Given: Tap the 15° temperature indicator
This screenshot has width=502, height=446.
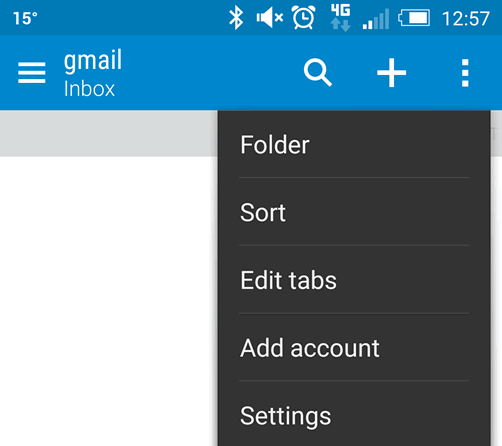Looking at the screenshot, I should pyautogui.click(x=25, y=18).
